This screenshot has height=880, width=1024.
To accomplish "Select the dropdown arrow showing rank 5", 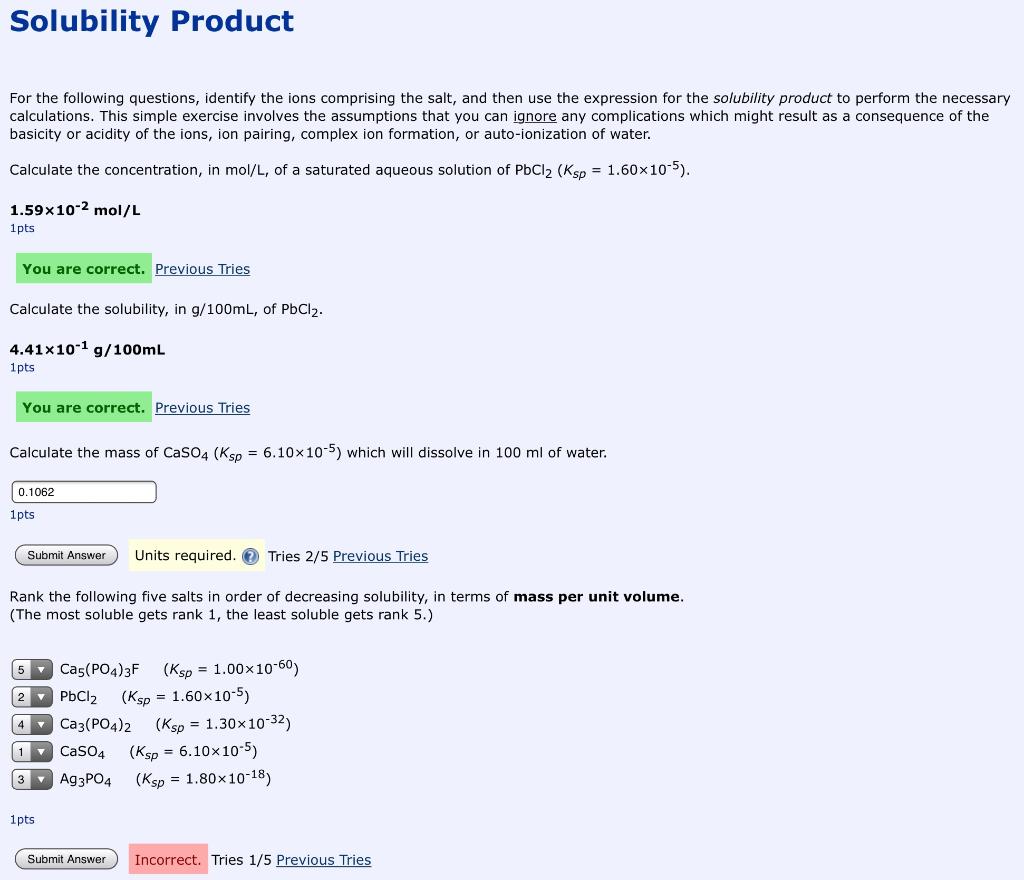I will pyautogui.click(x=40, y=668).
